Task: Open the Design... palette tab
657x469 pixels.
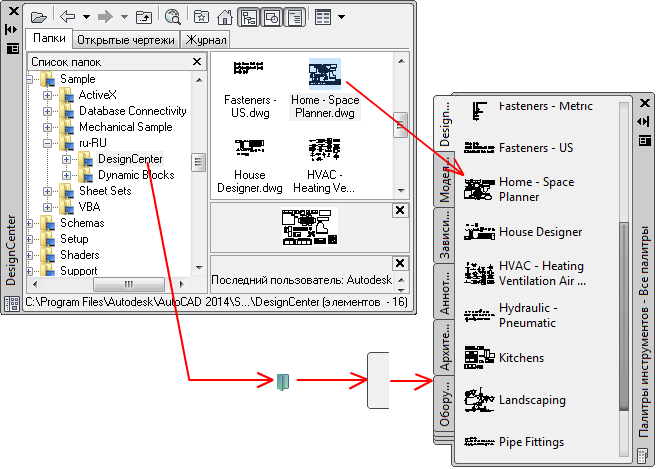Action: pyautogui.click(x=444, y=124)
